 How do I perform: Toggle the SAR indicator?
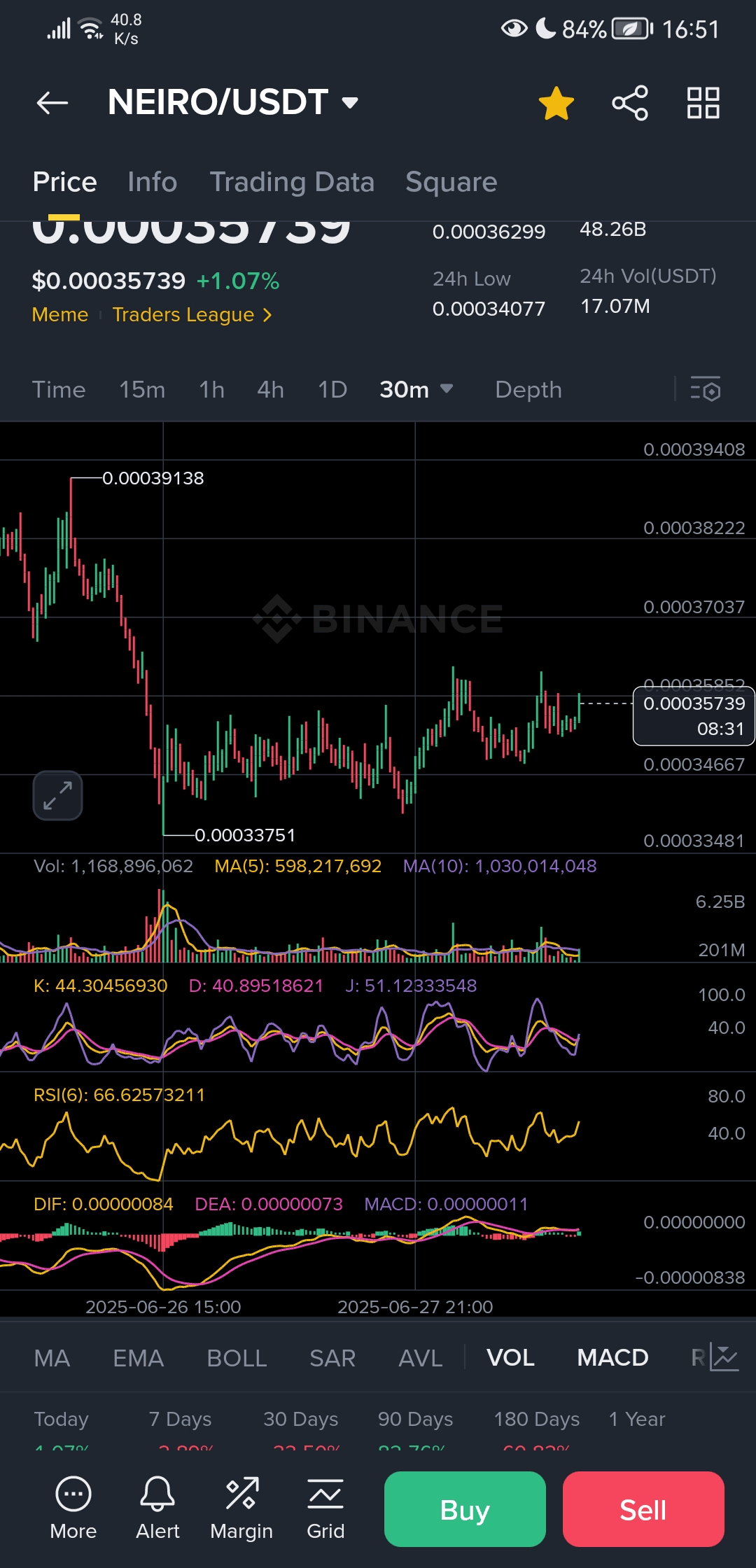[x=332, y=1358]
